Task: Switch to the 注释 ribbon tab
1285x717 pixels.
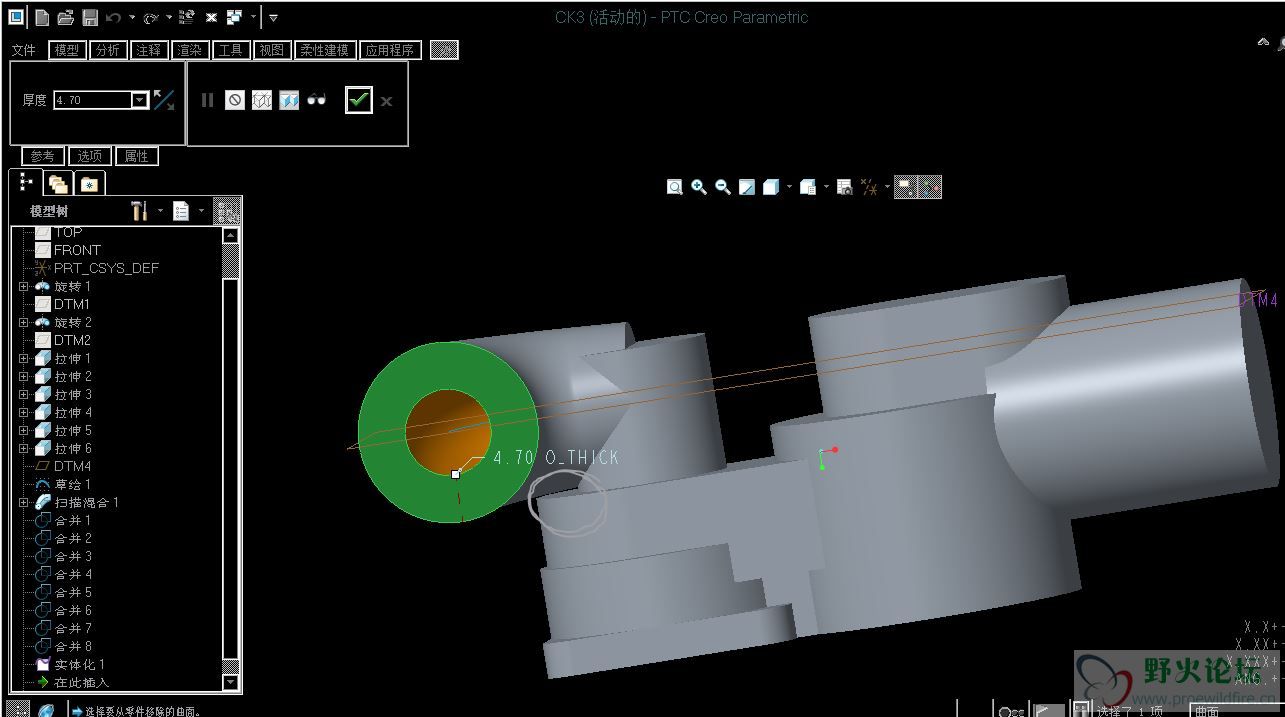Action: click(x=148, y=50)
